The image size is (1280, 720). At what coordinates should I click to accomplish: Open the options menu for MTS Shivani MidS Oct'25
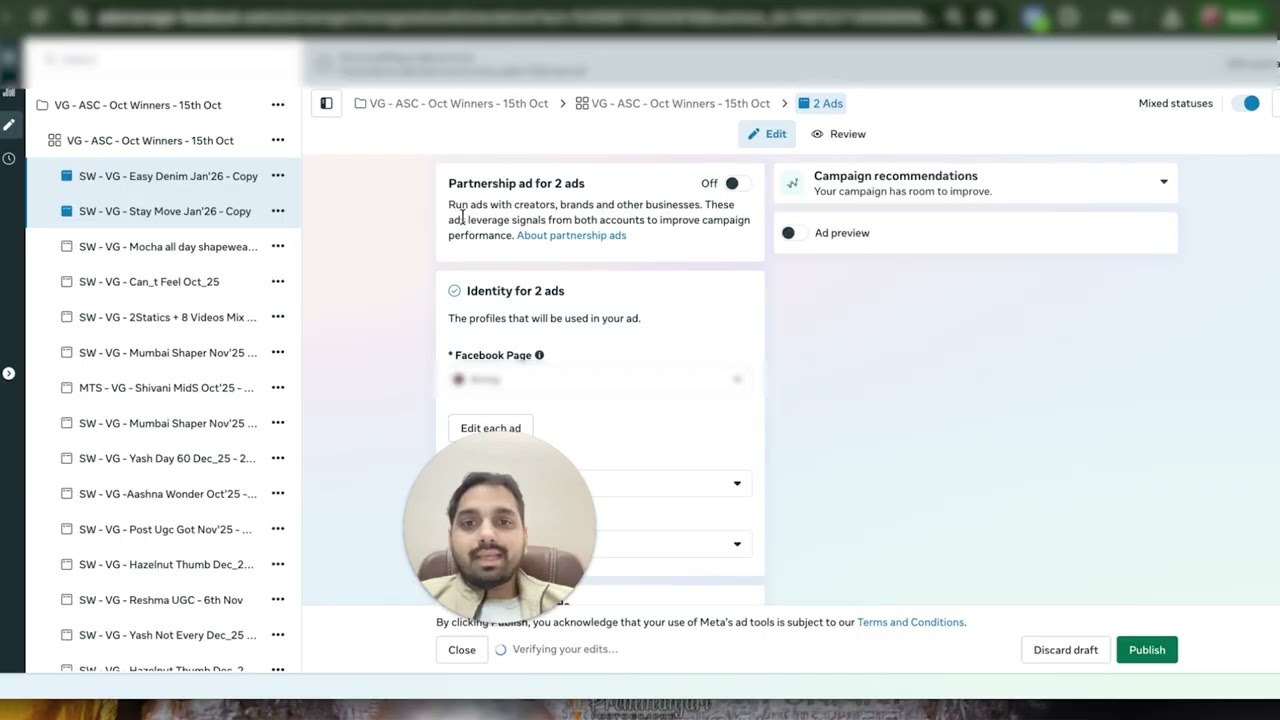278,388
